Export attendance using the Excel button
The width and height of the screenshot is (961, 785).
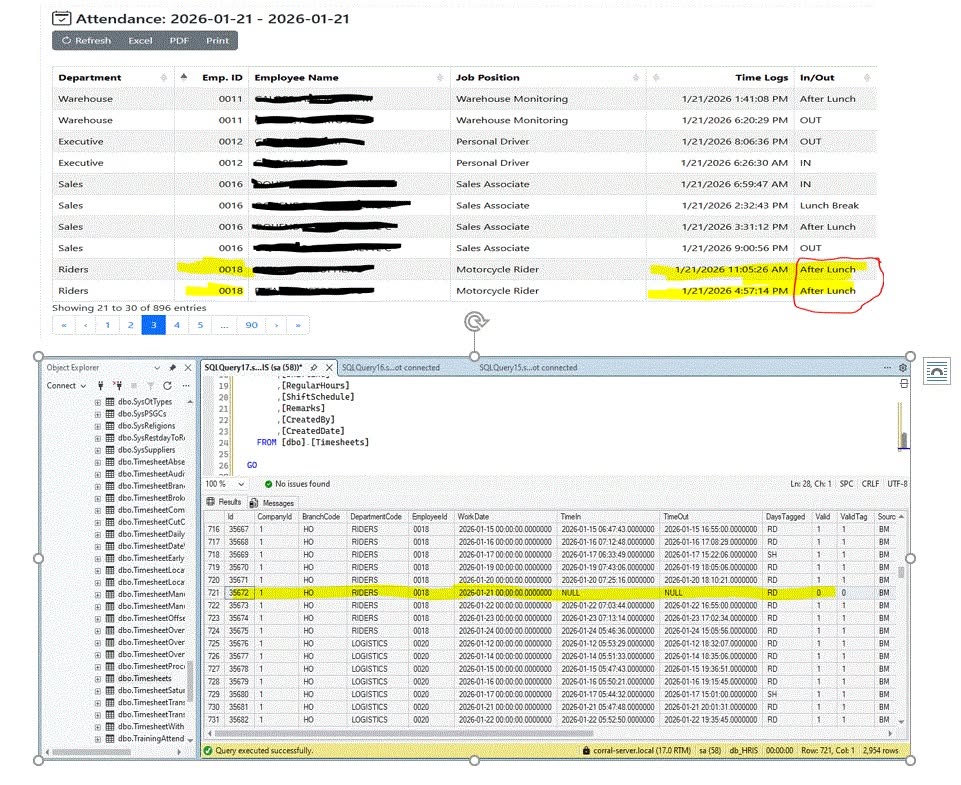140,40
